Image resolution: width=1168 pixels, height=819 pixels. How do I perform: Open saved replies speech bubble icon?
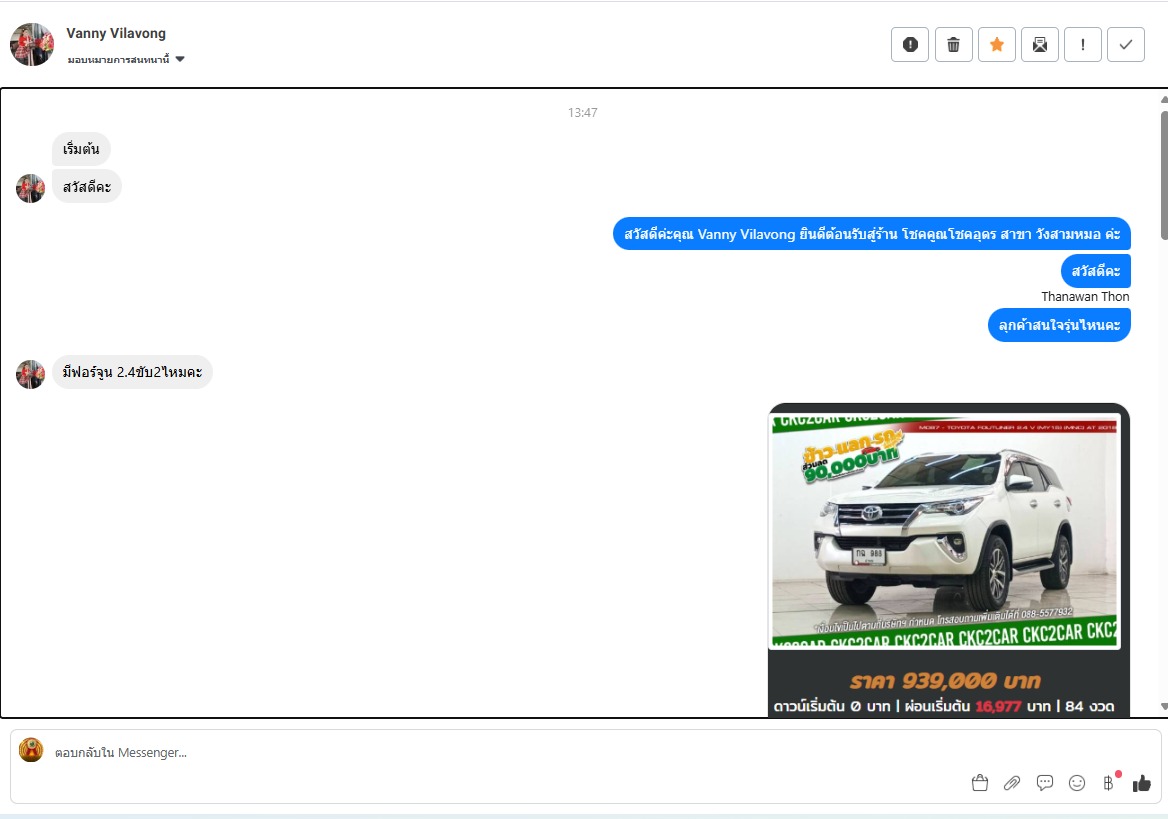(x=1045, y=783)
